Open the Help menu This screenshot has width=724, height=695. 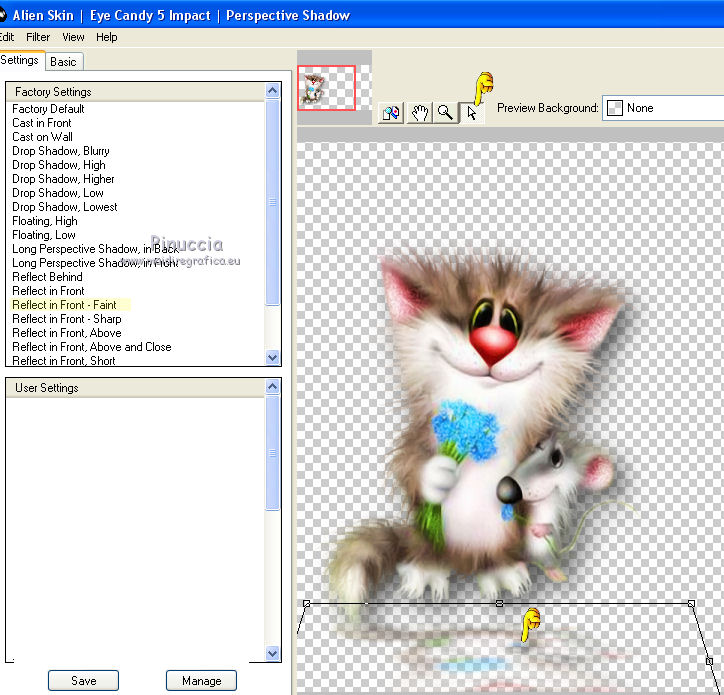pyautogui.click(x=107, y=37)
